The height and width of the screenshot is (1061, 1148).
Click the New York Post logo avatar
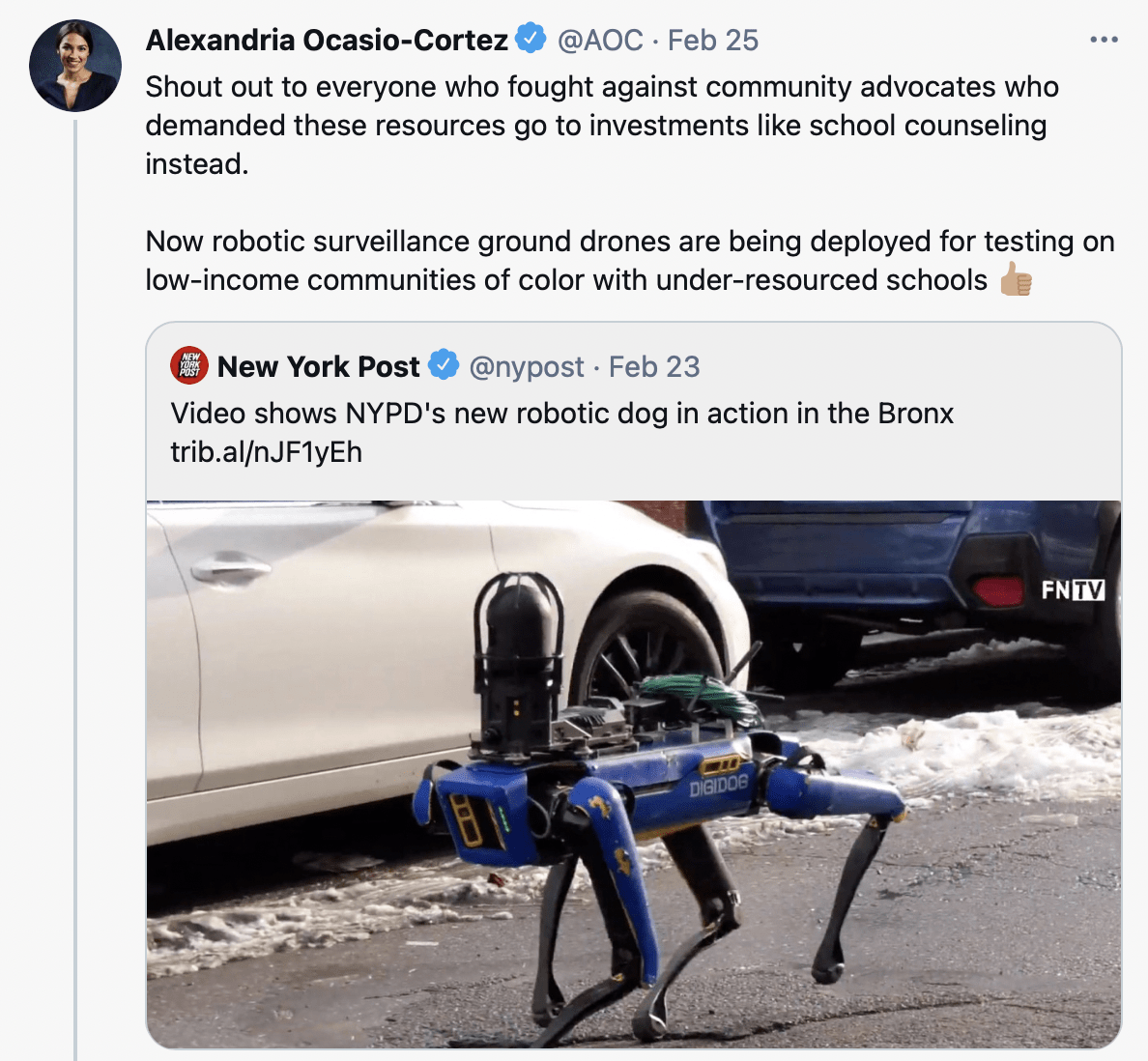tap(189, 365)
